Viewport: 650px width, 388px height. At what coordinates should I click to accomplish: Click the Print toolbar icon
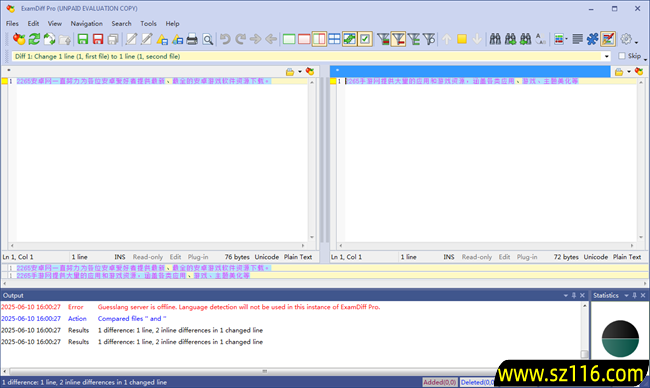point(192,39)
